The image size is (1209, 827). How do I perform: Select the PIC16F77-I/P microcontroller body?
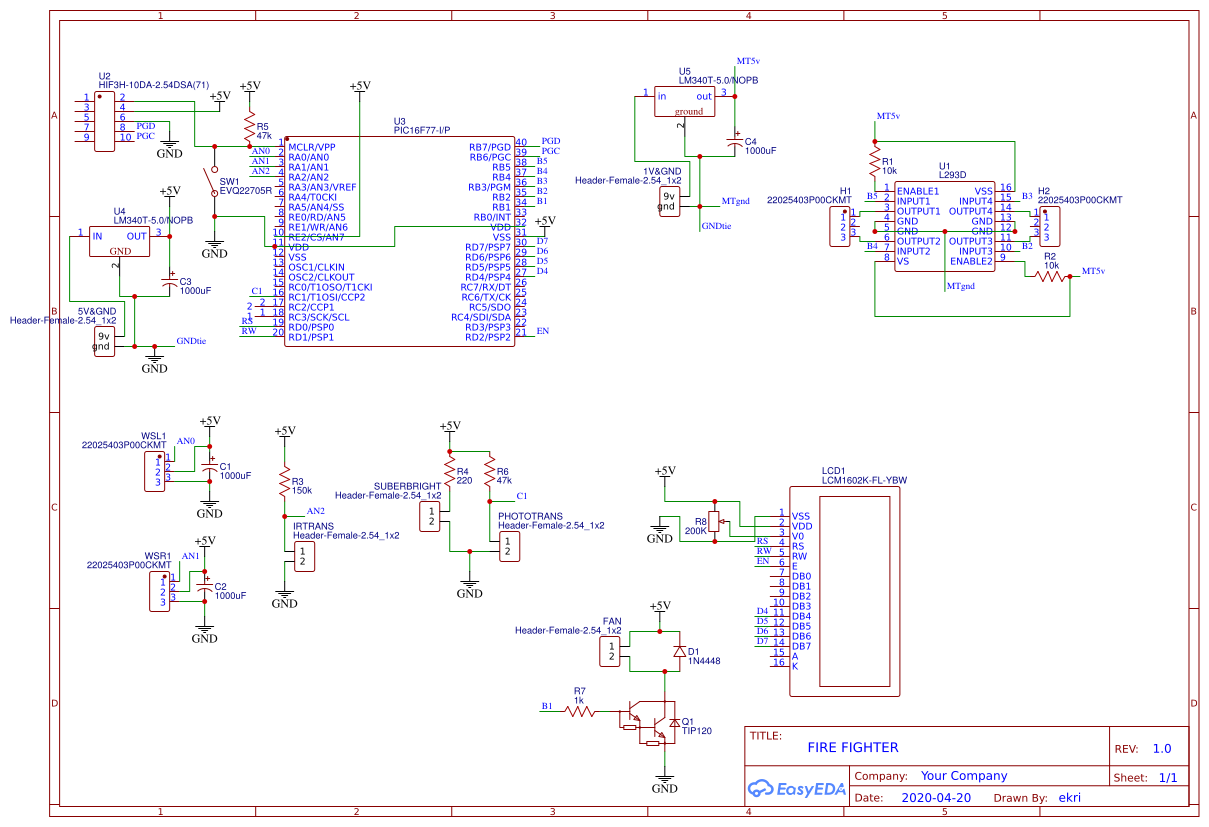[399, 242]
